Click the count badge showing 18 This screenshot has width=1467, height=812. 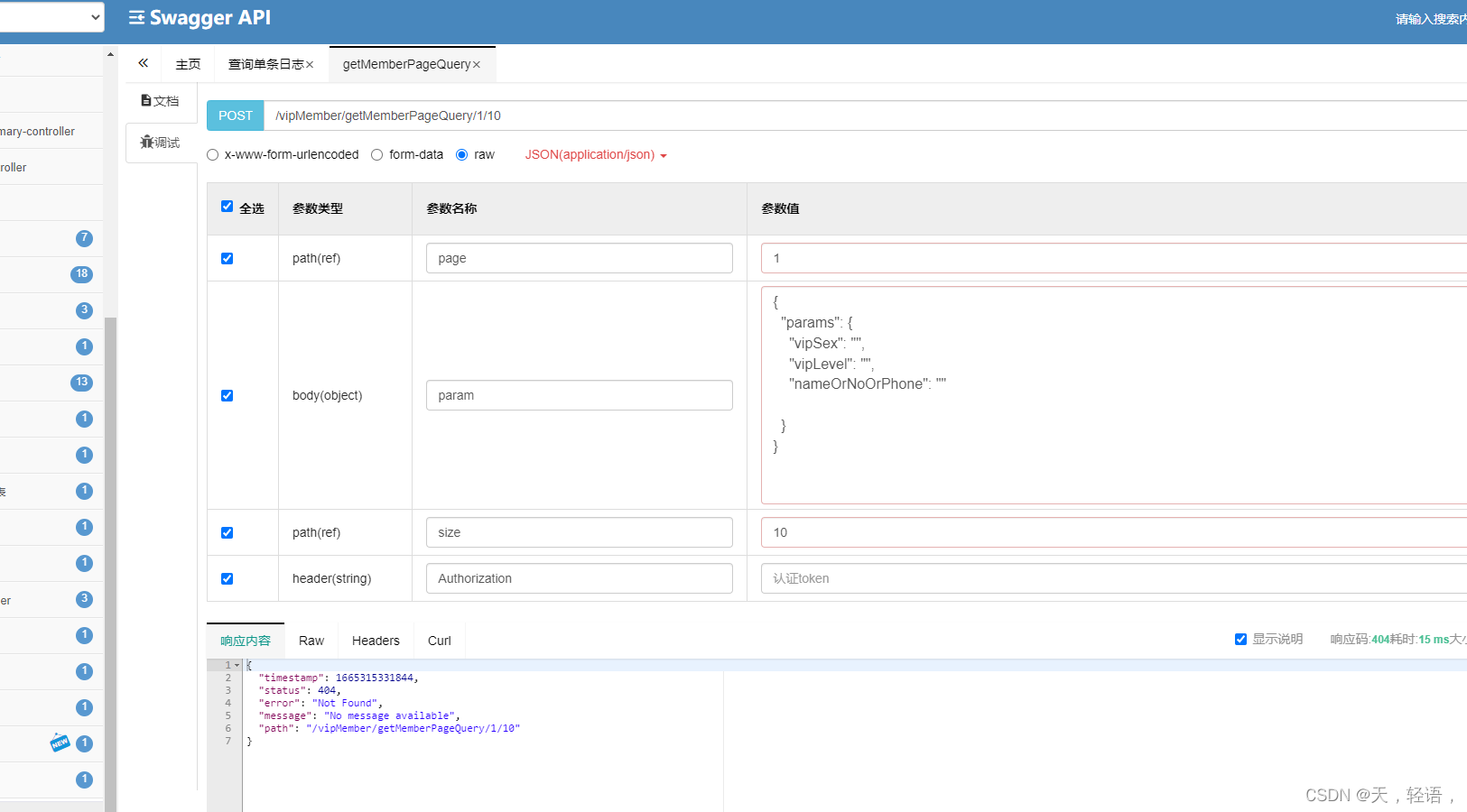click(x=81, y=274)
